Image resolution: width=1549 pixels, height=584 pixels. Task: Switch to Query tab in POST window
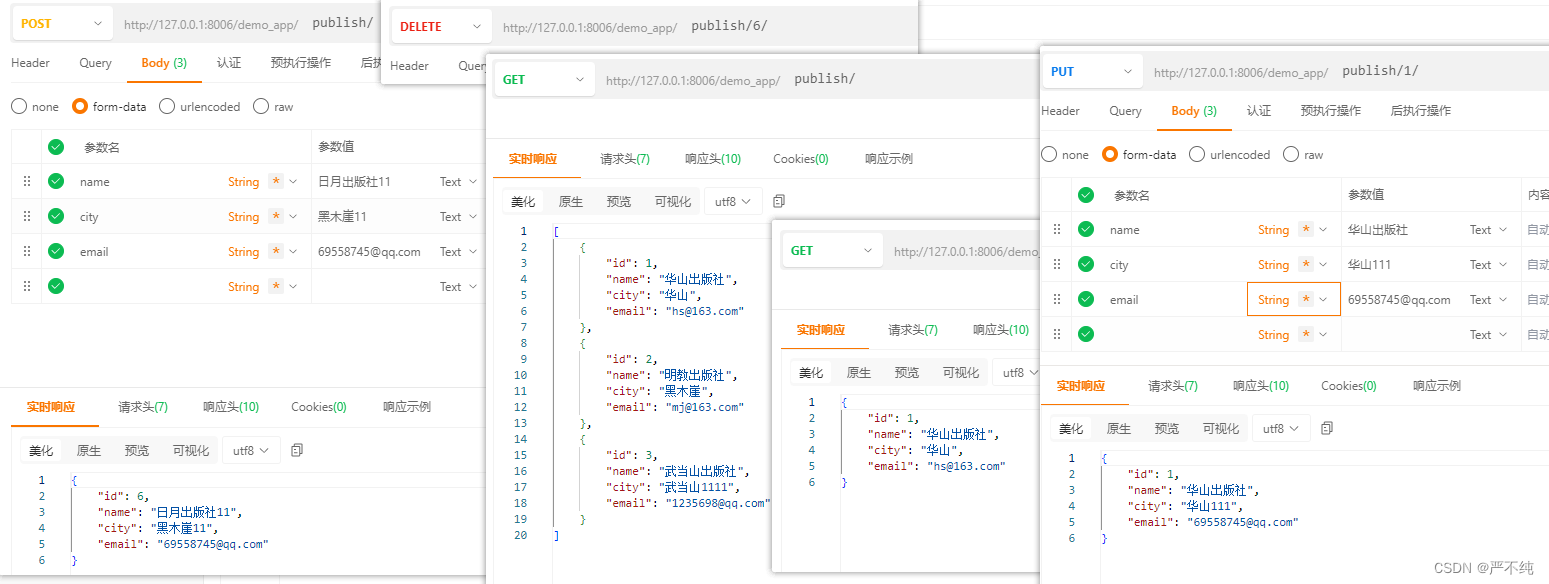96,63
